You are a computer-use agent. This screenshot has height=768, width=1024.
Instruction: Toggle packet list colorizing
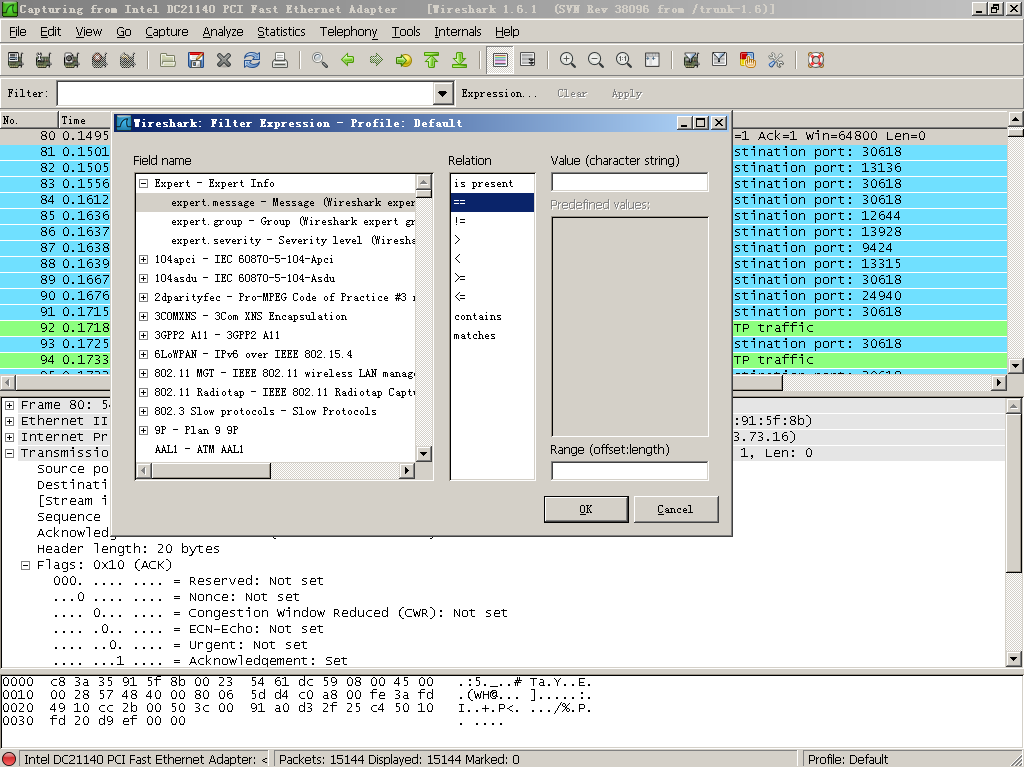point(500,61)
